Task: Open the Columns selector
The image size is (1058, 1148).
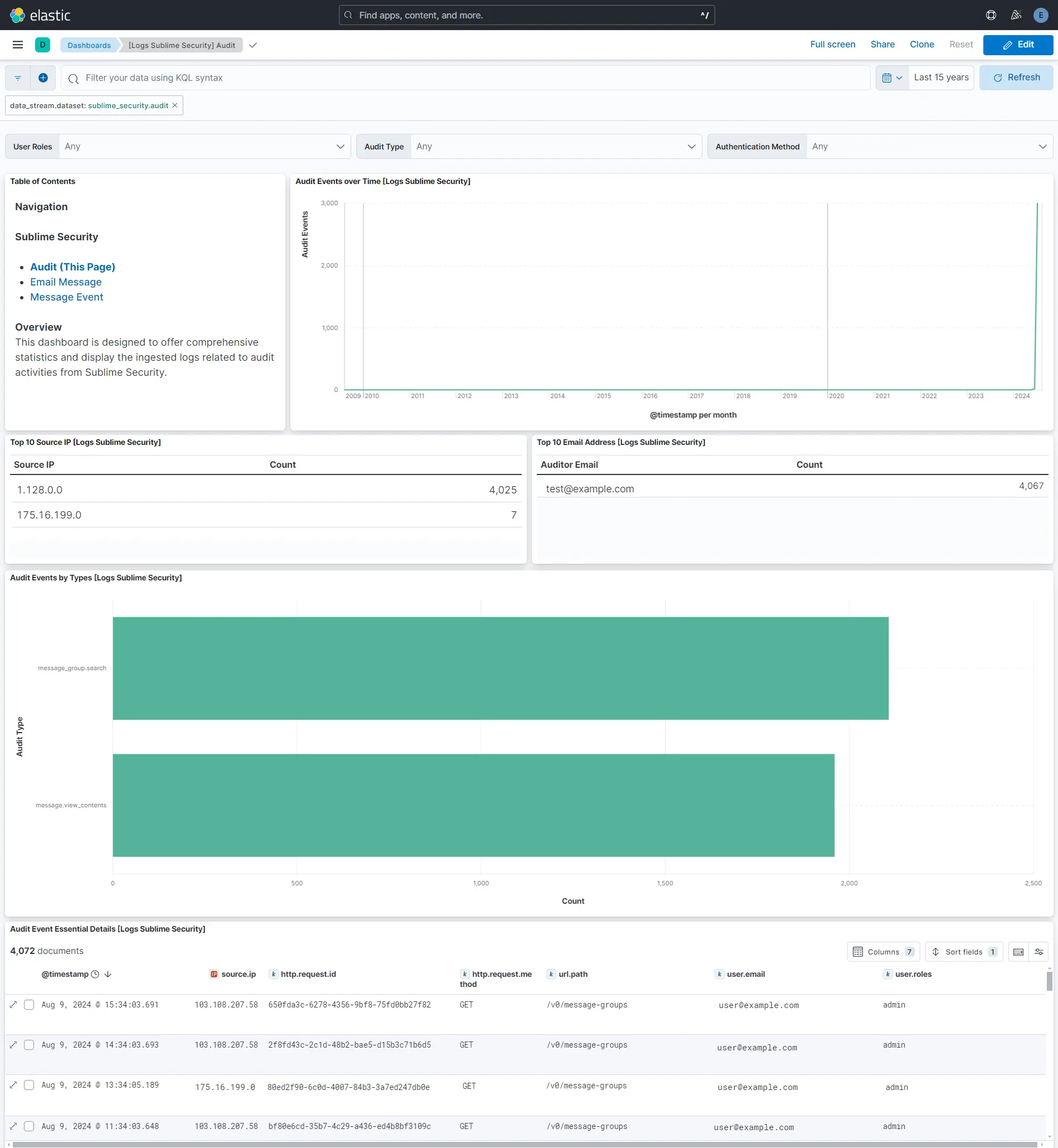Action: 884,952
